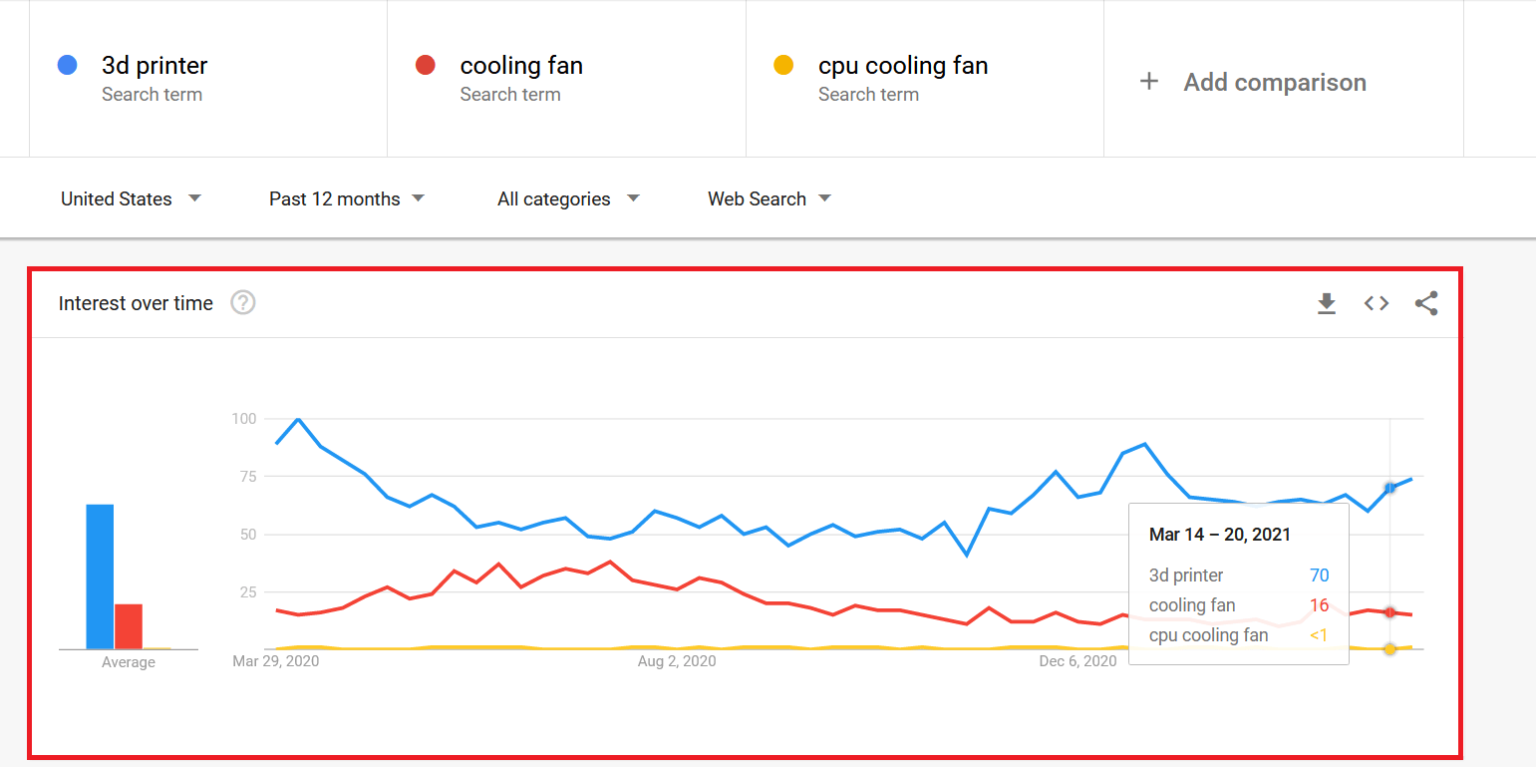Edit the cpu cooling fan search term
The width and height of the screenshot is (1536, 767).
[903, 66]
